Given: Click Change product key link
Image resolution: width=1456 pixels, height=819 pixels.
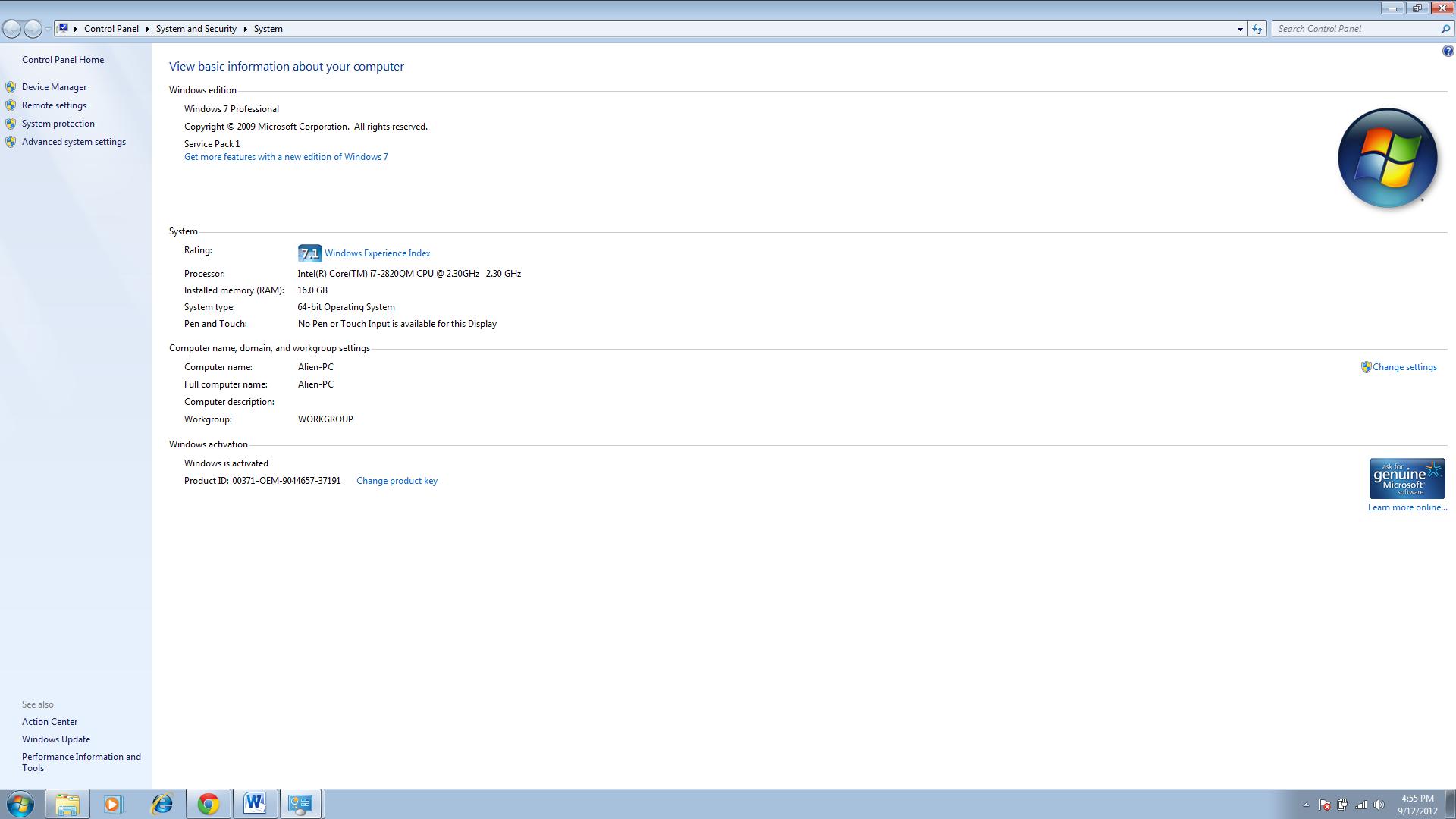Looking at the screenshot, I should pos(397,481).
